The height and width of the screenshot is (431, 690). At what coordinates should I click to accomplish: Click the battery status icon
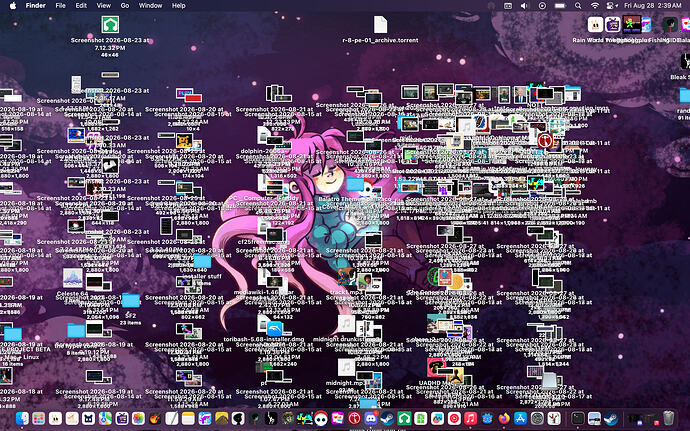pos(560,6)
